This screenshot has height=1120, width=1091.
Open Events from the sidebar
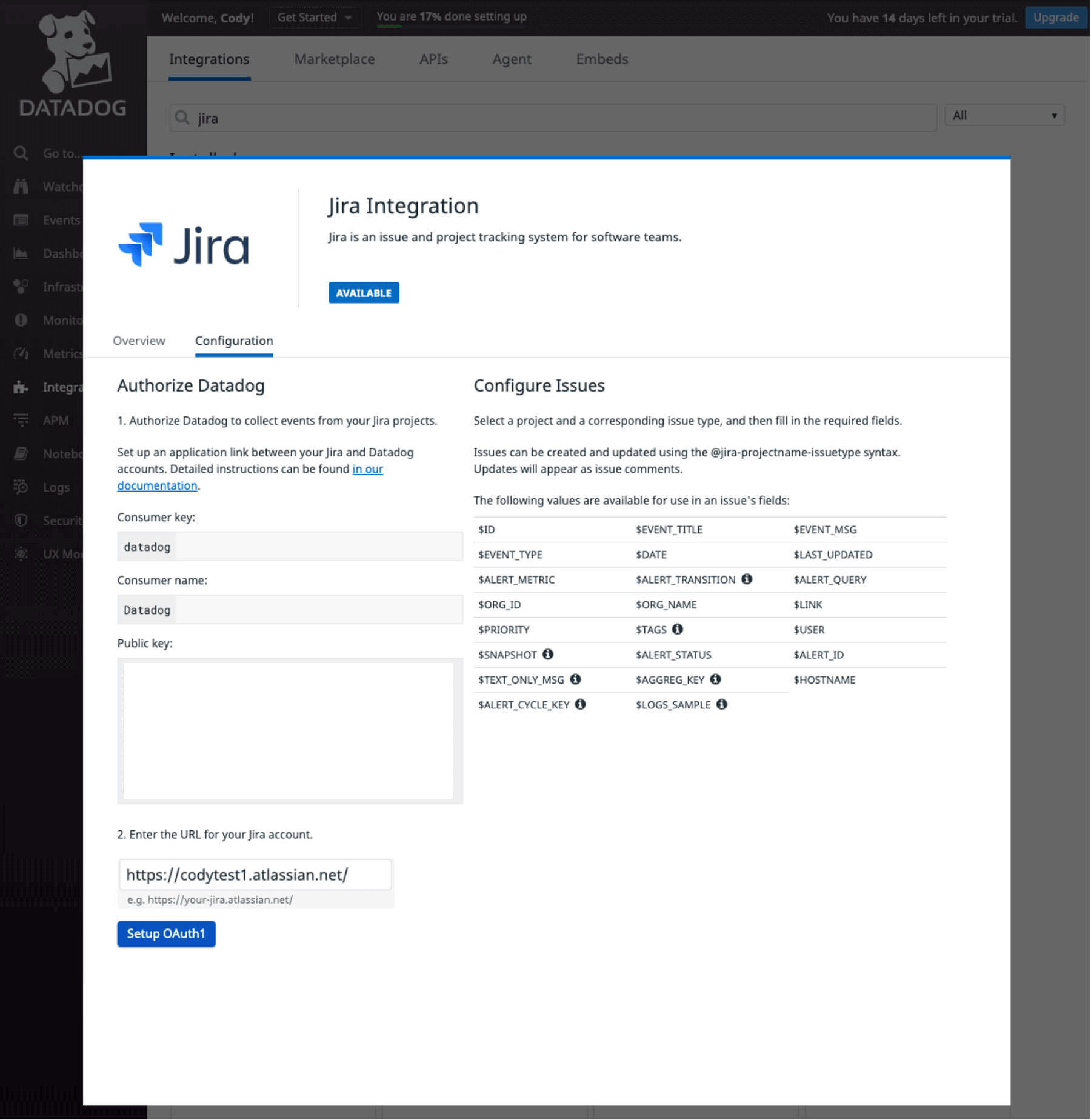coord(61,219)
